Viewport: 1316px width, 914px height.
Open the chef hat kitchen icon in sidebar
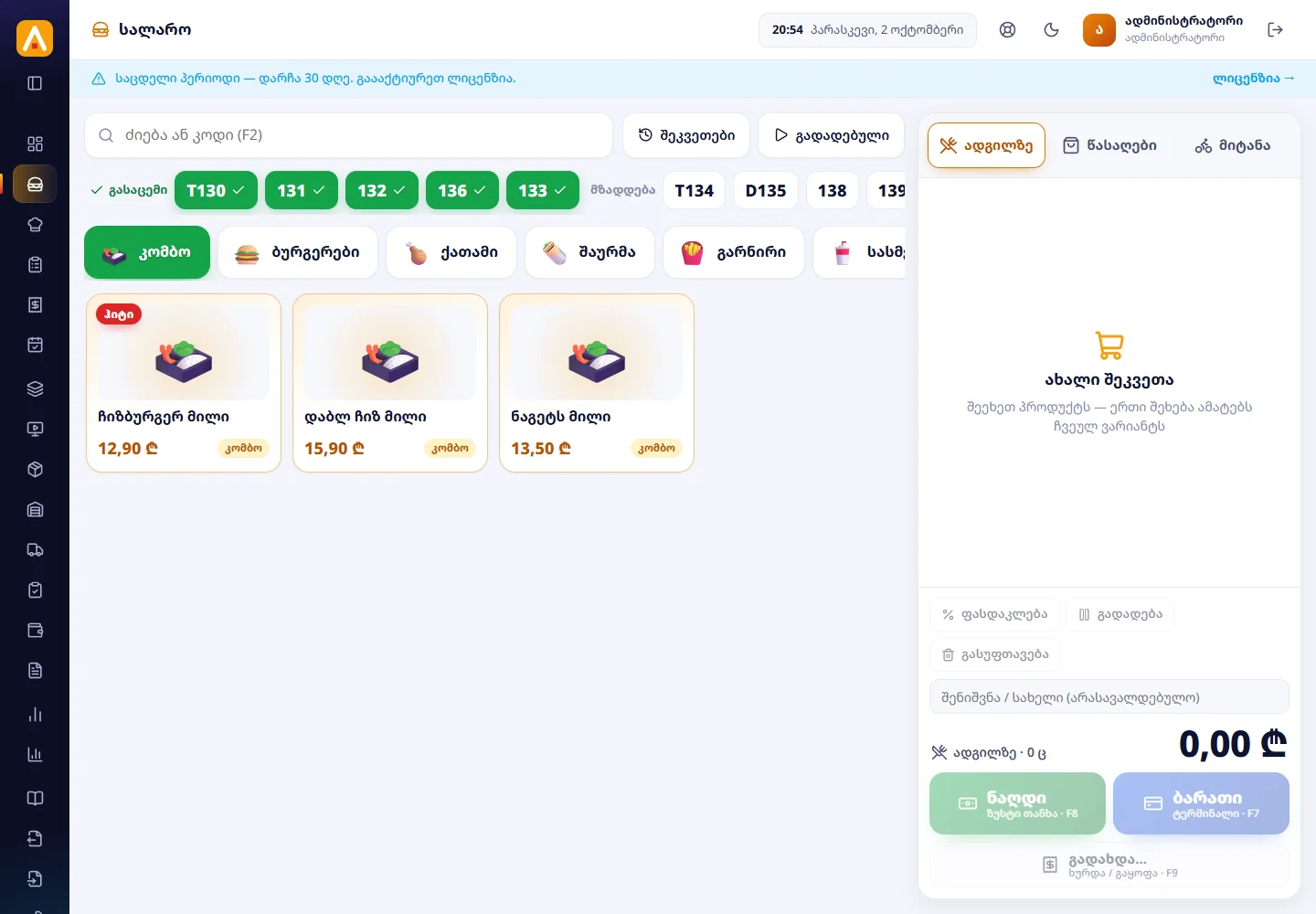point(35,224)
